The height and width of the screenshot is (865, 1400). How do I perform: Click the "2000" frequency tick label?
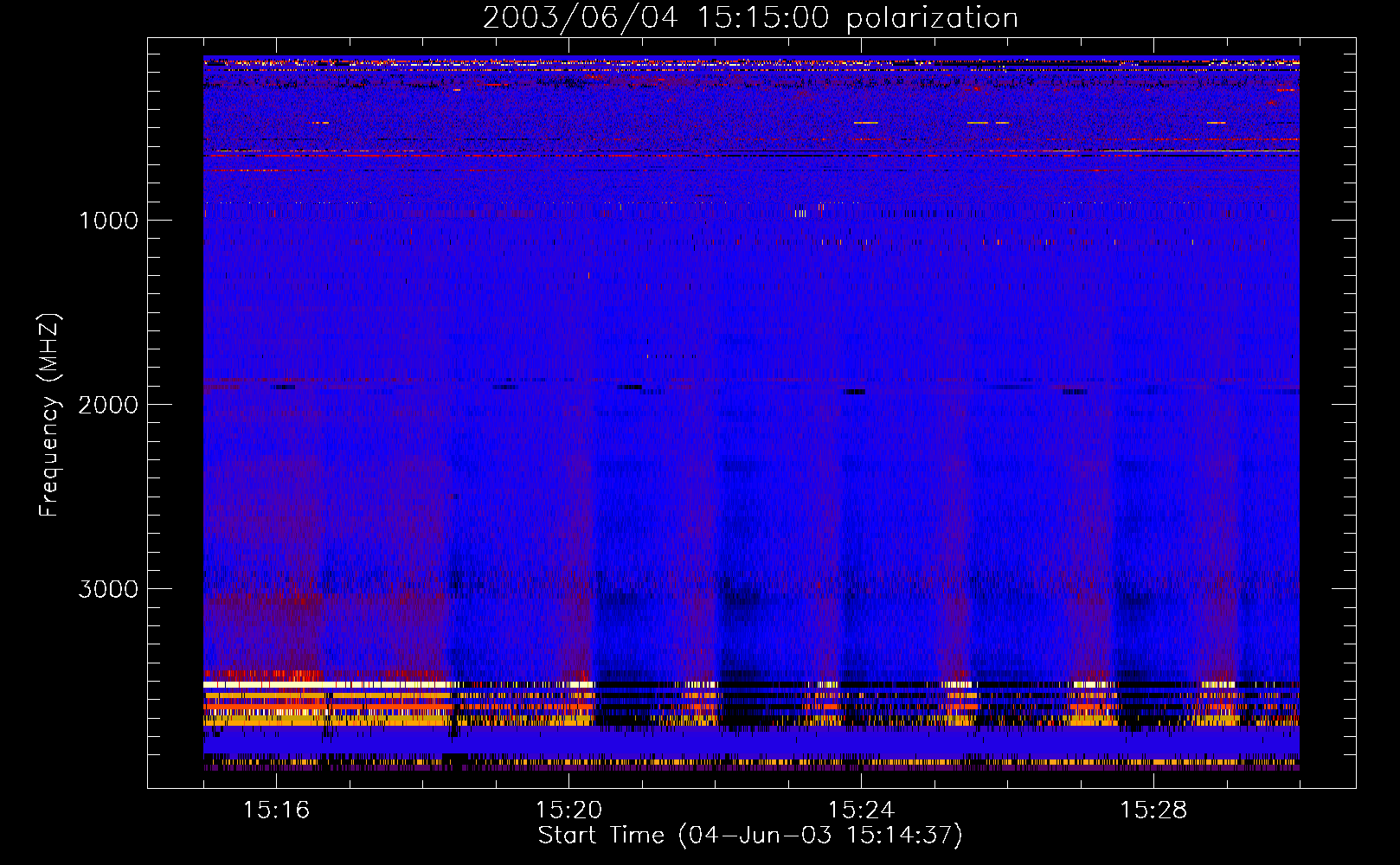point(108,405)
